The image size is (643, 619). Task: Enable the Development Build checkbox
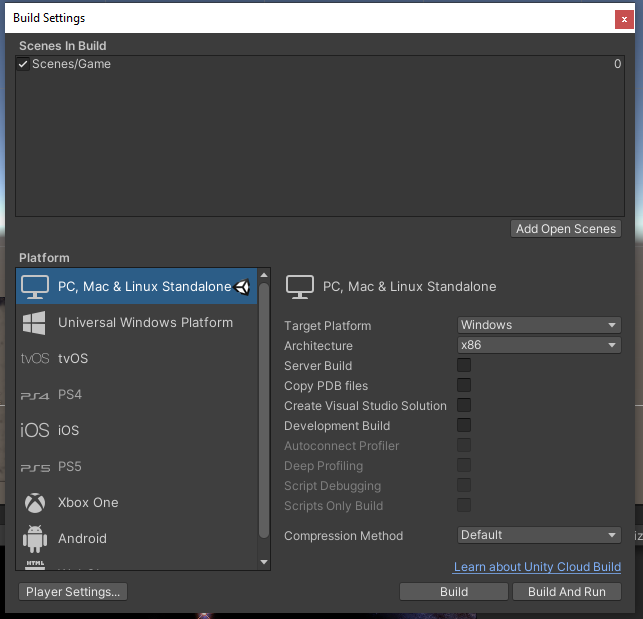(464, 425)
